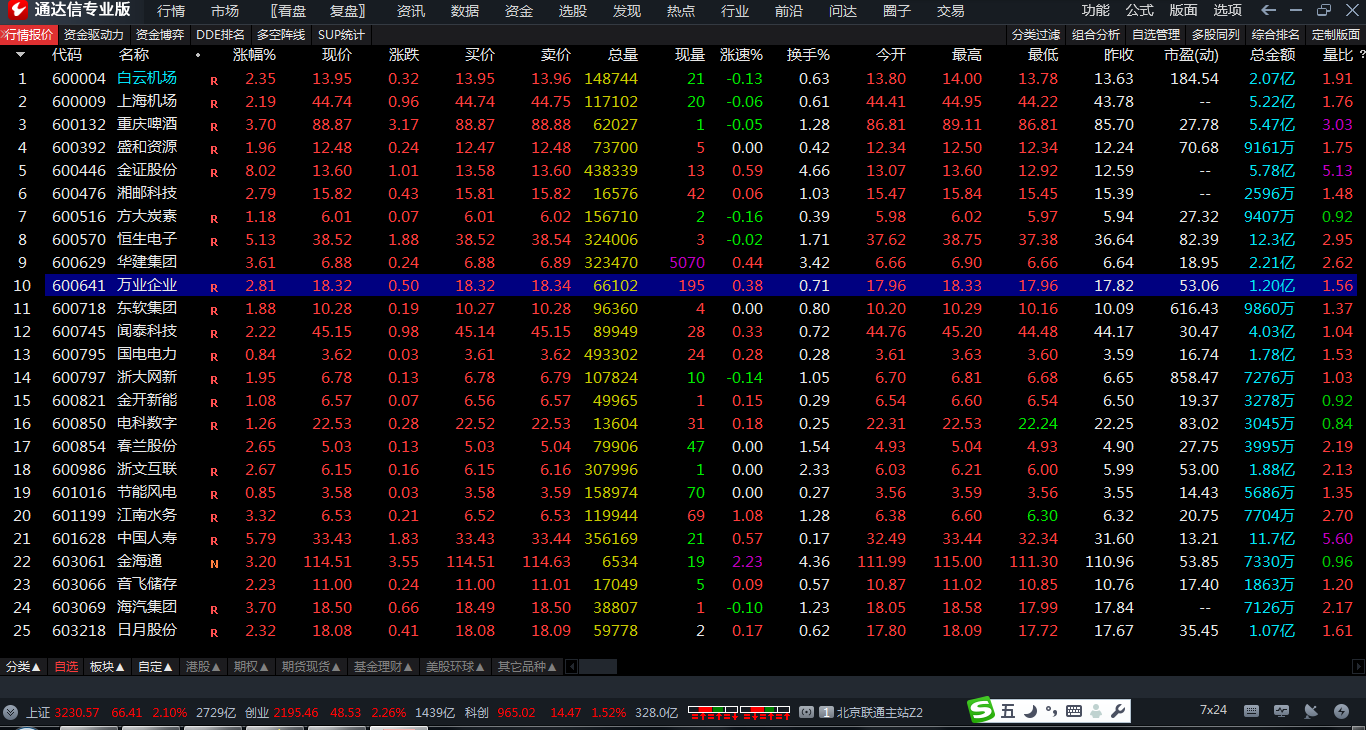Viewport: 1366px width, 730px height.
Task: Toggle the Sogou punctuation mode icon
Action: tap(1051, 711)
